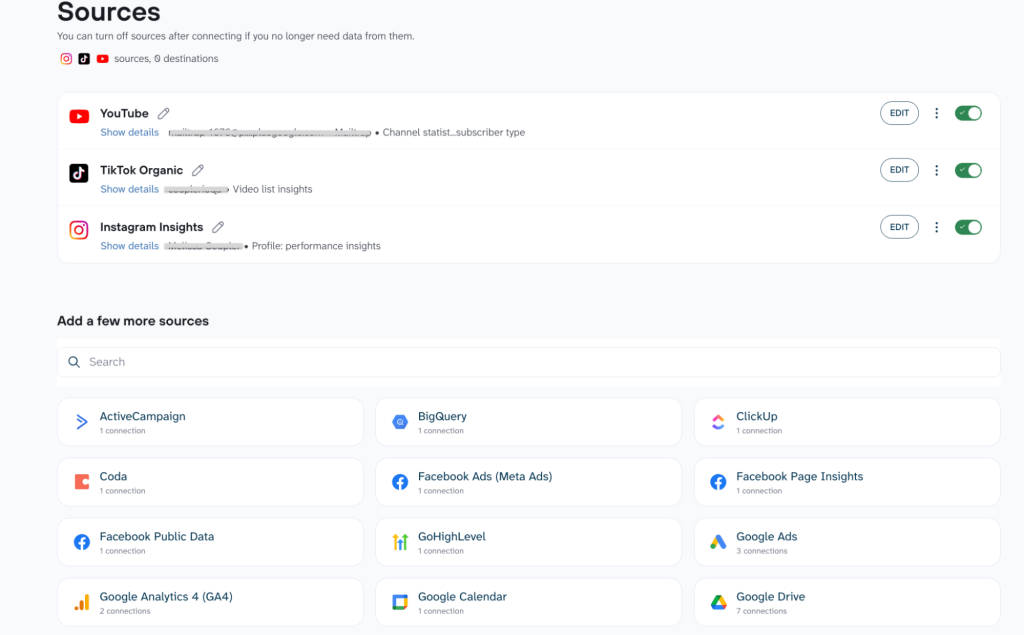
Task: Choose Facebook Ads (Meta Ads) name label
Action: coord(485,476)
